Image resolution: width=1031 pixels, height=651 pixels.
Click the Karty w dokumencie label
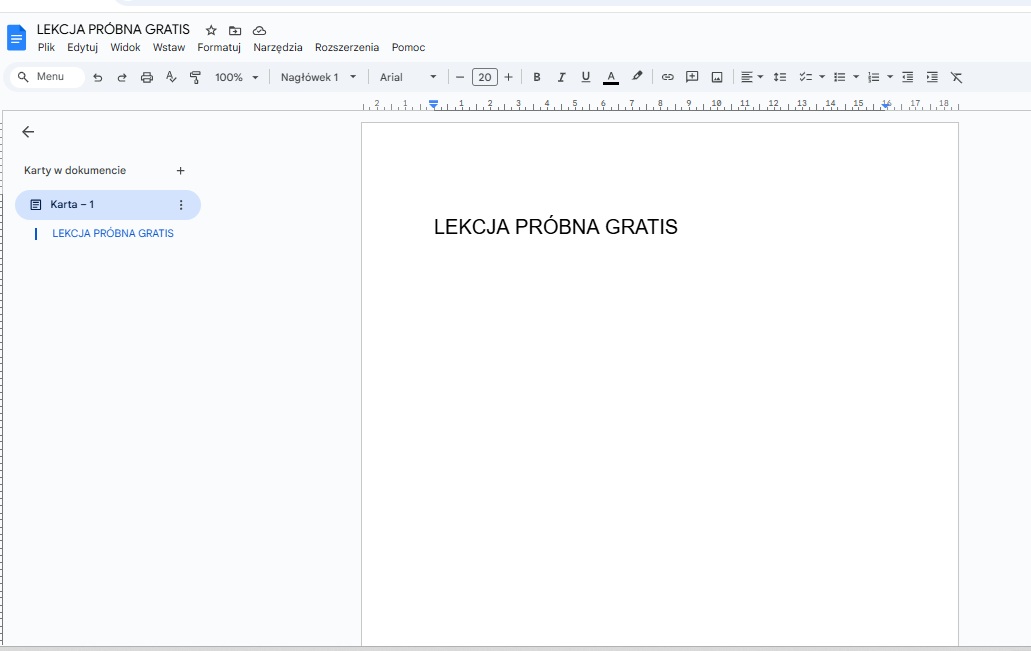coord(75,170)
